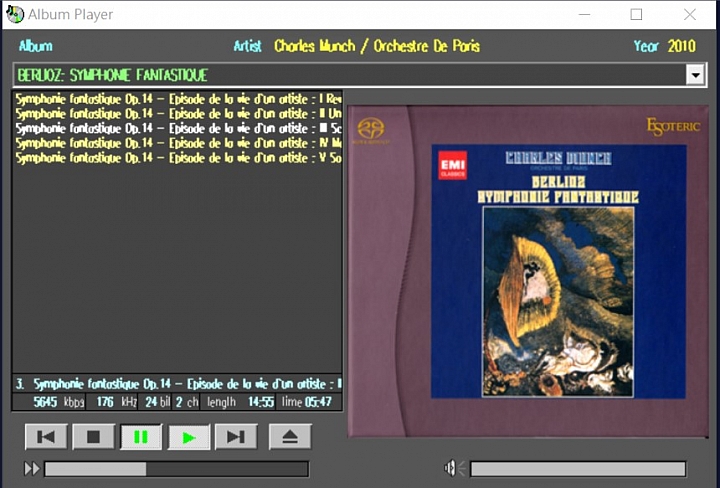Click the 5645 kbps bitrate readout

[x=58, y=402]
